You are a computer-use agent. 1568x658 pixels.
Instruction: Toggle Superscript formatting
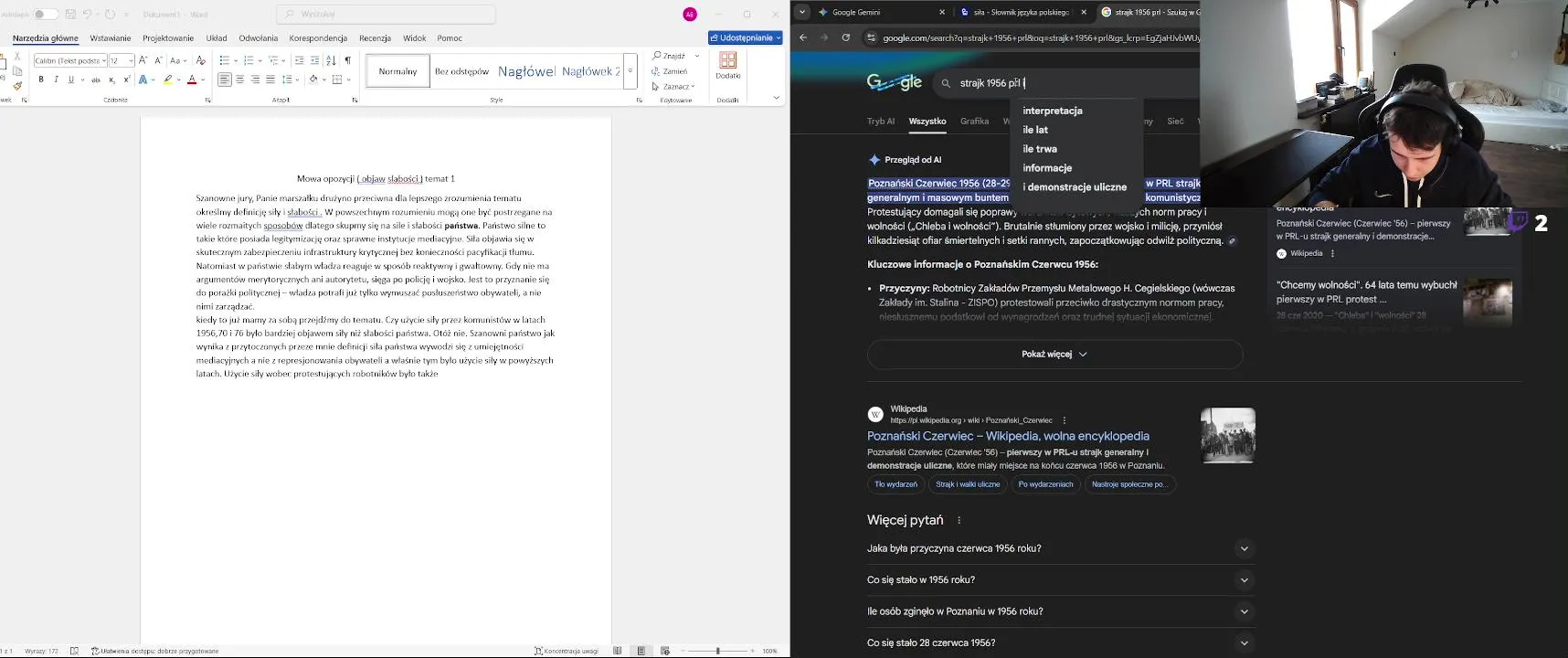click(x=126, y=80)
